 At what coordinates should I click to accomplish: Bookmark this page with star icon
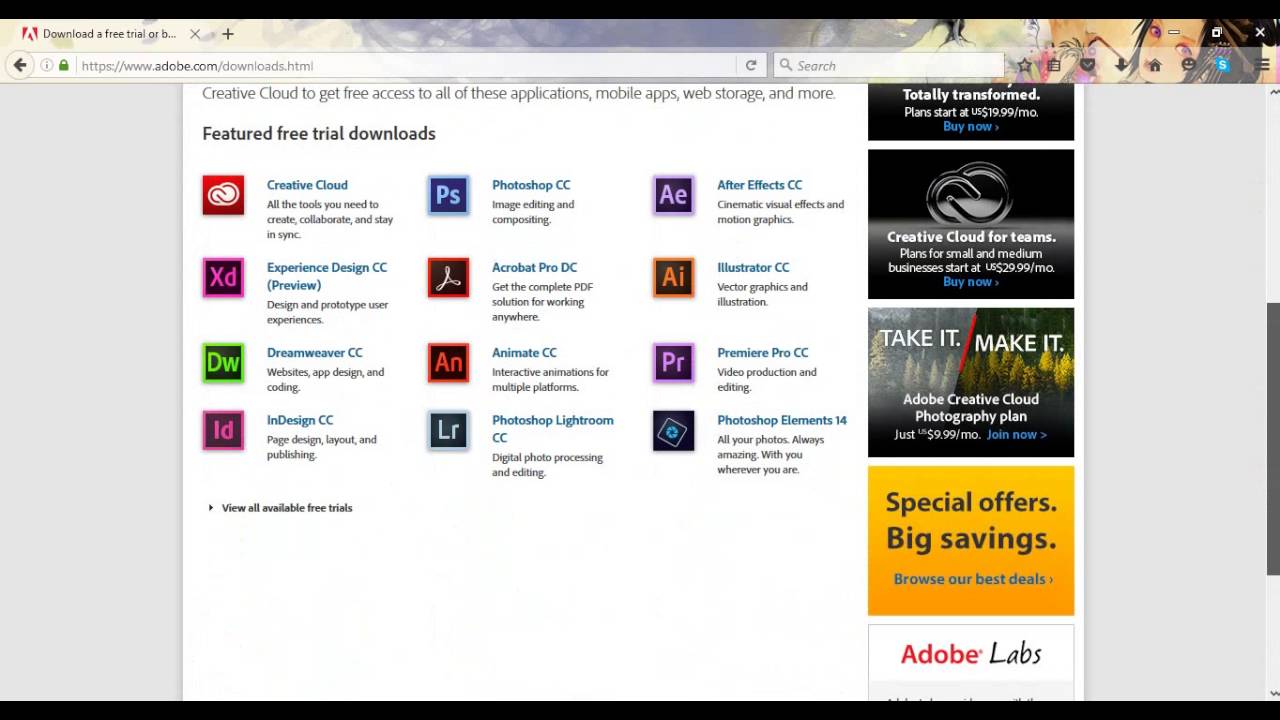[x=1024, y=65]
